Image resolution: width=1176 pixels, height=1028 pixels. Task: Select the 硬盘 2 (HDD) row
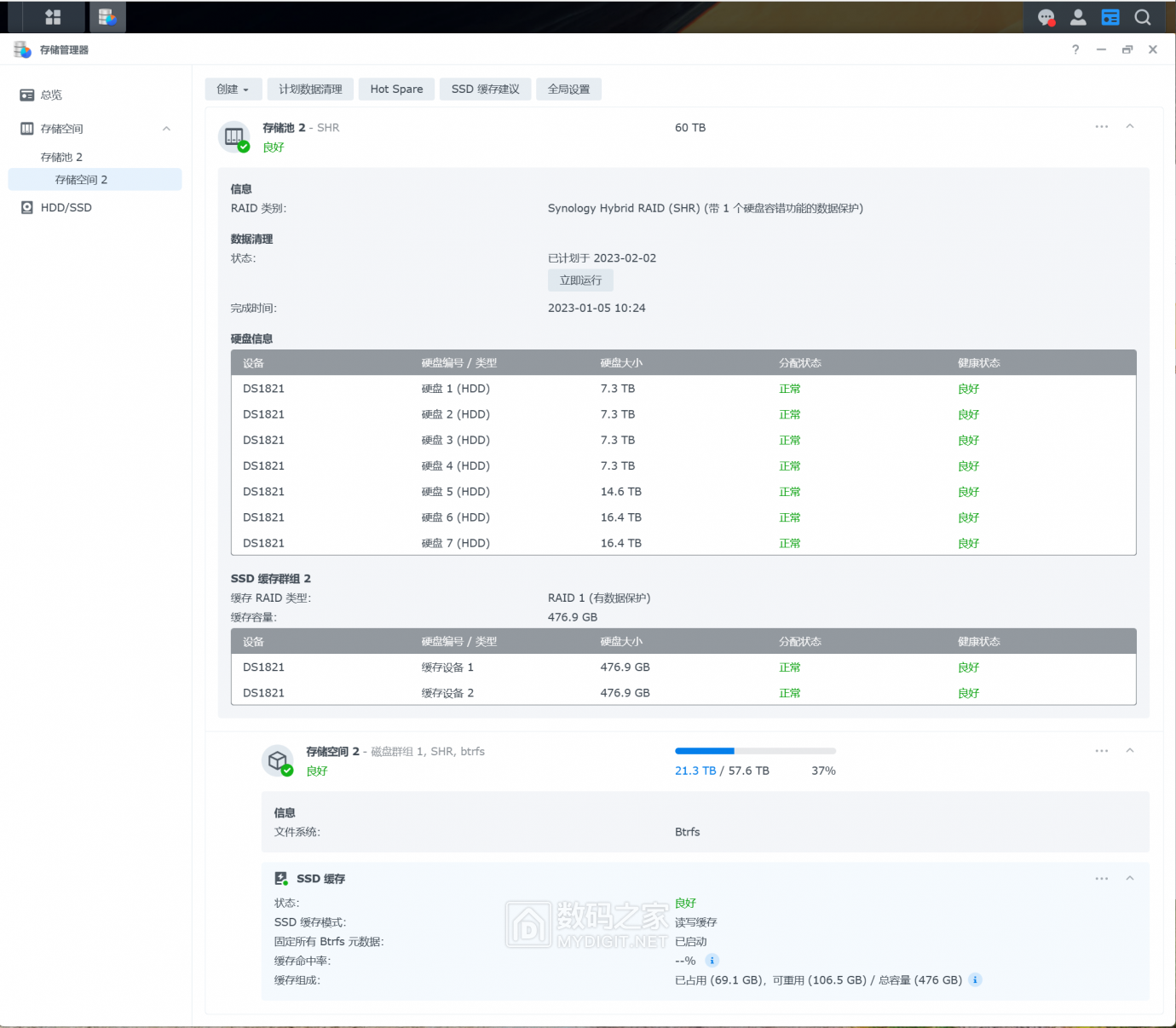[683, 414]
